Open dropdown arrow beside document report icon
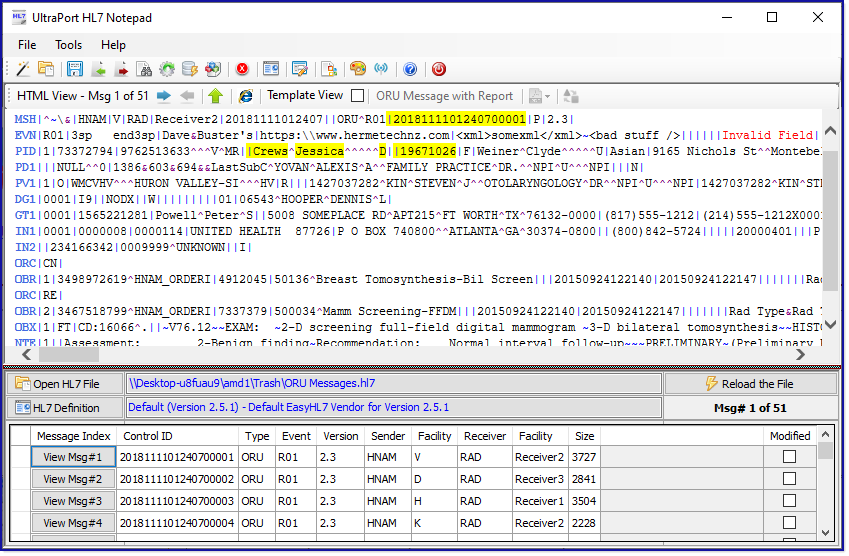The width and height of the screenshot is (849, 556). 547,96
